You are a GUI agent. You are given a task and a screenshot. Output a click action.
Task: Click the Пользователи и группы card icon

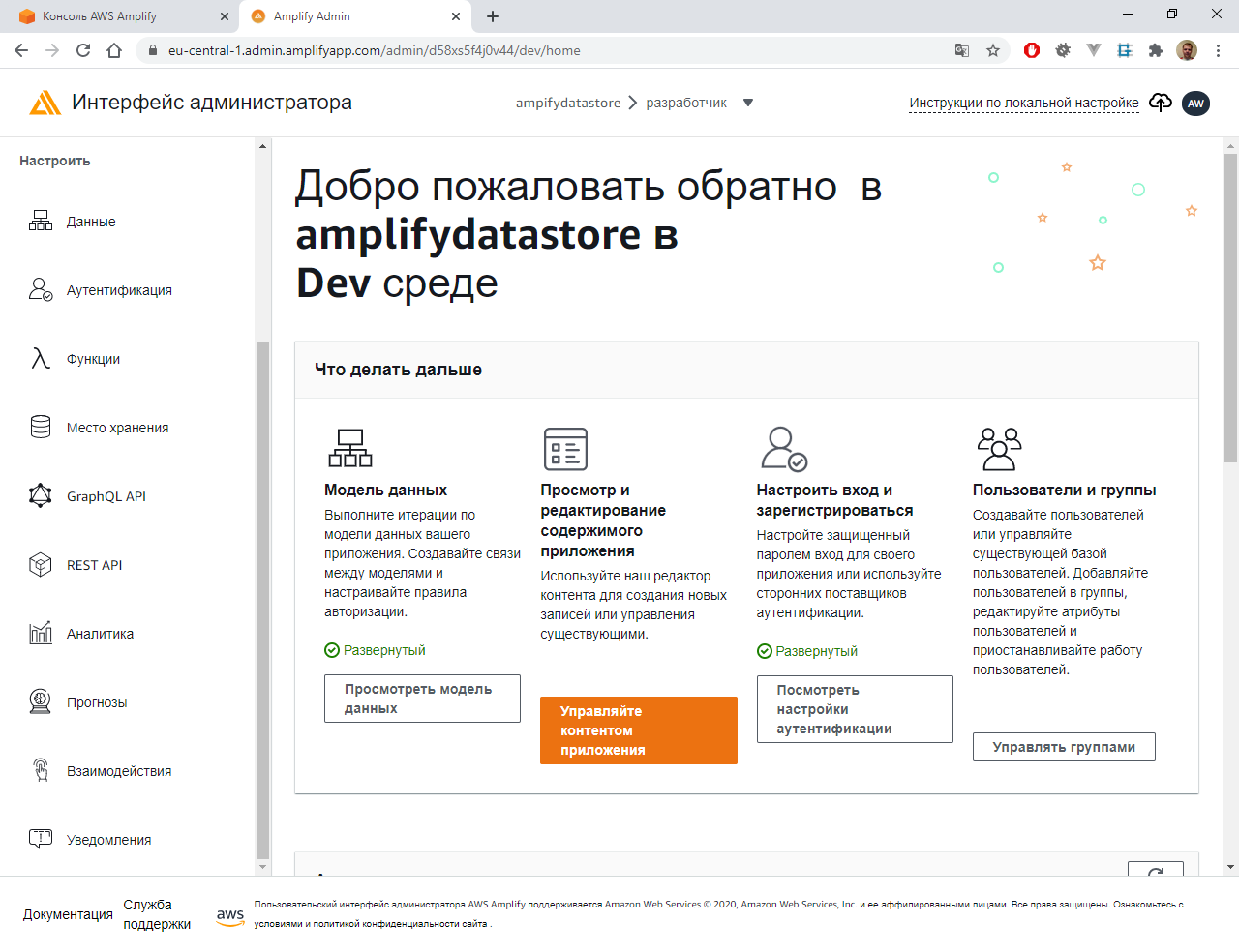tap(999, 448)
